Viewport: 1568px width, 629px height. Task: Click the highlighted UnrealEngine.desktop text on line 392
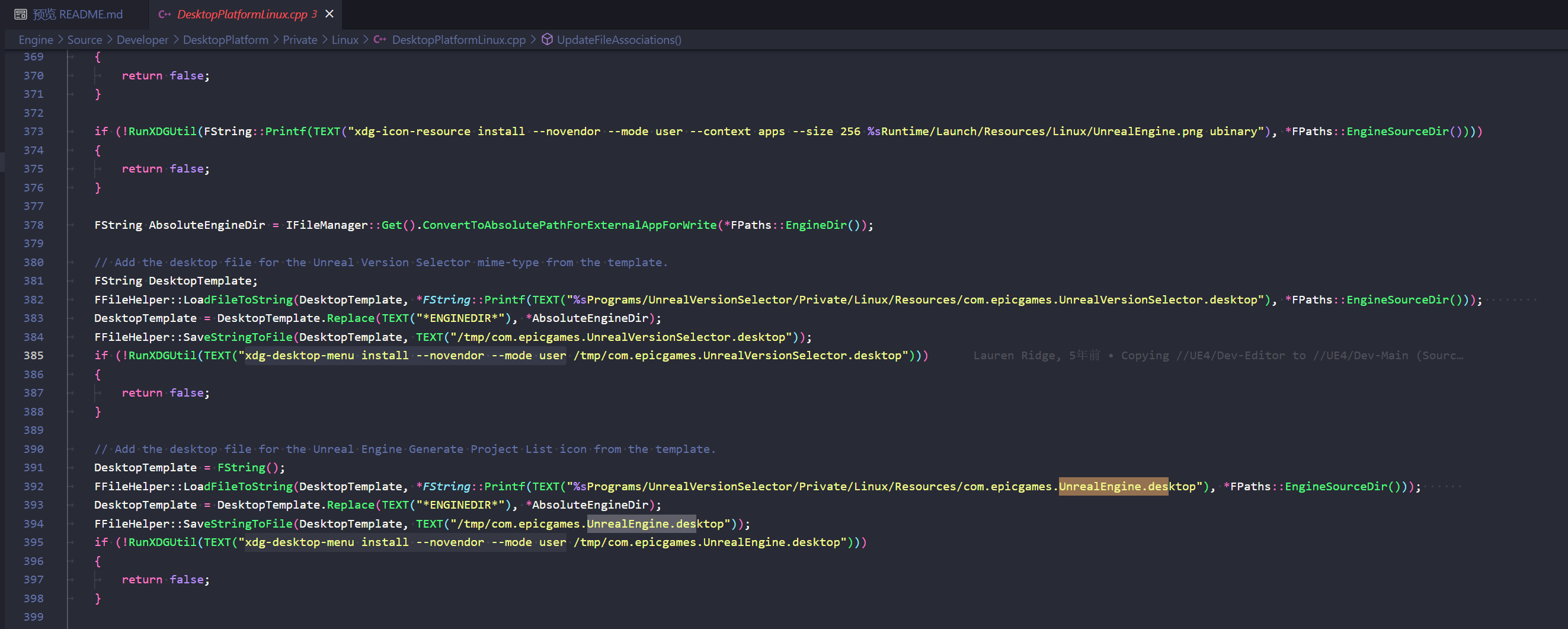tap(1113, 486)
